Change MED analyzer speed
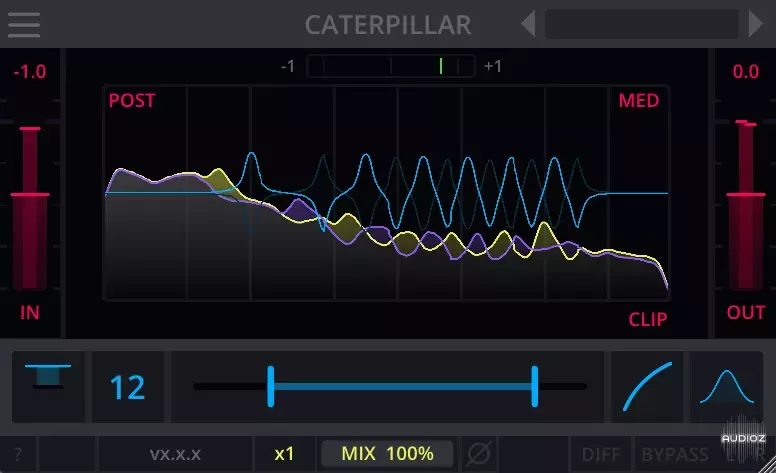 [639, 100]
